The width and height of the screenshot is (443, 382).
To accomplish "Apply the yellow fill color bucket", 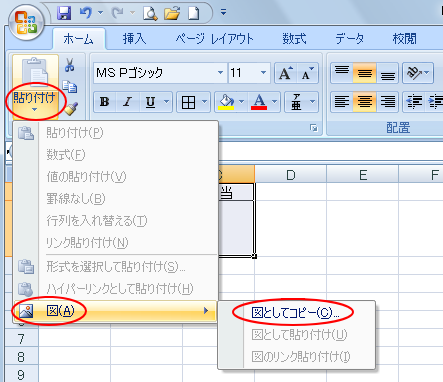I will [x=226, y=102].
